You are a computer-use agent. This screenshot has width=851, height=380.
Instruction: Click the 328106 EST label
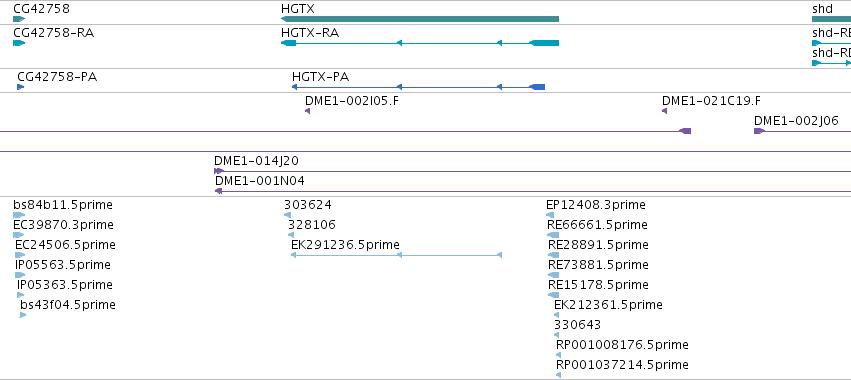pos(312,225)
